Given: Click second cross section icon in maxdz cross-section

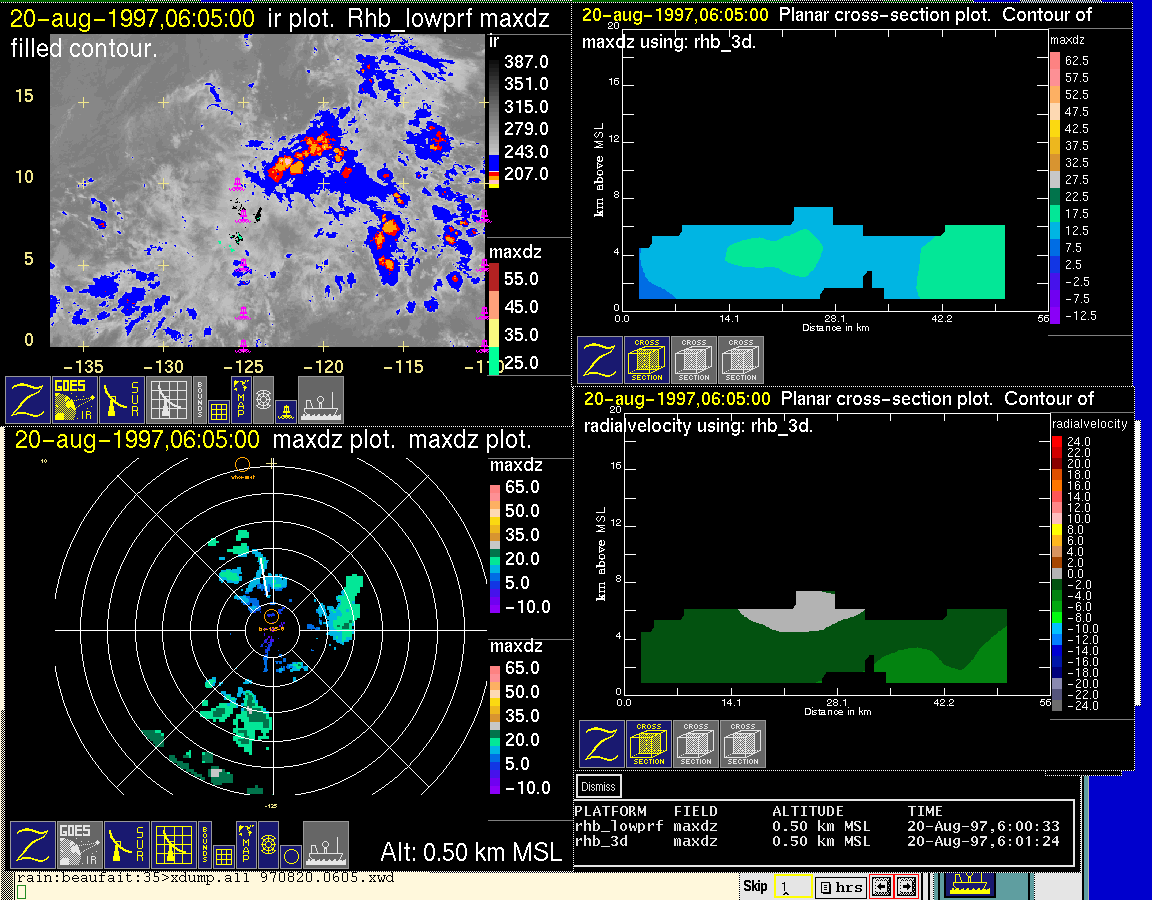Looking at the screenshot, I should click(694, 360).
